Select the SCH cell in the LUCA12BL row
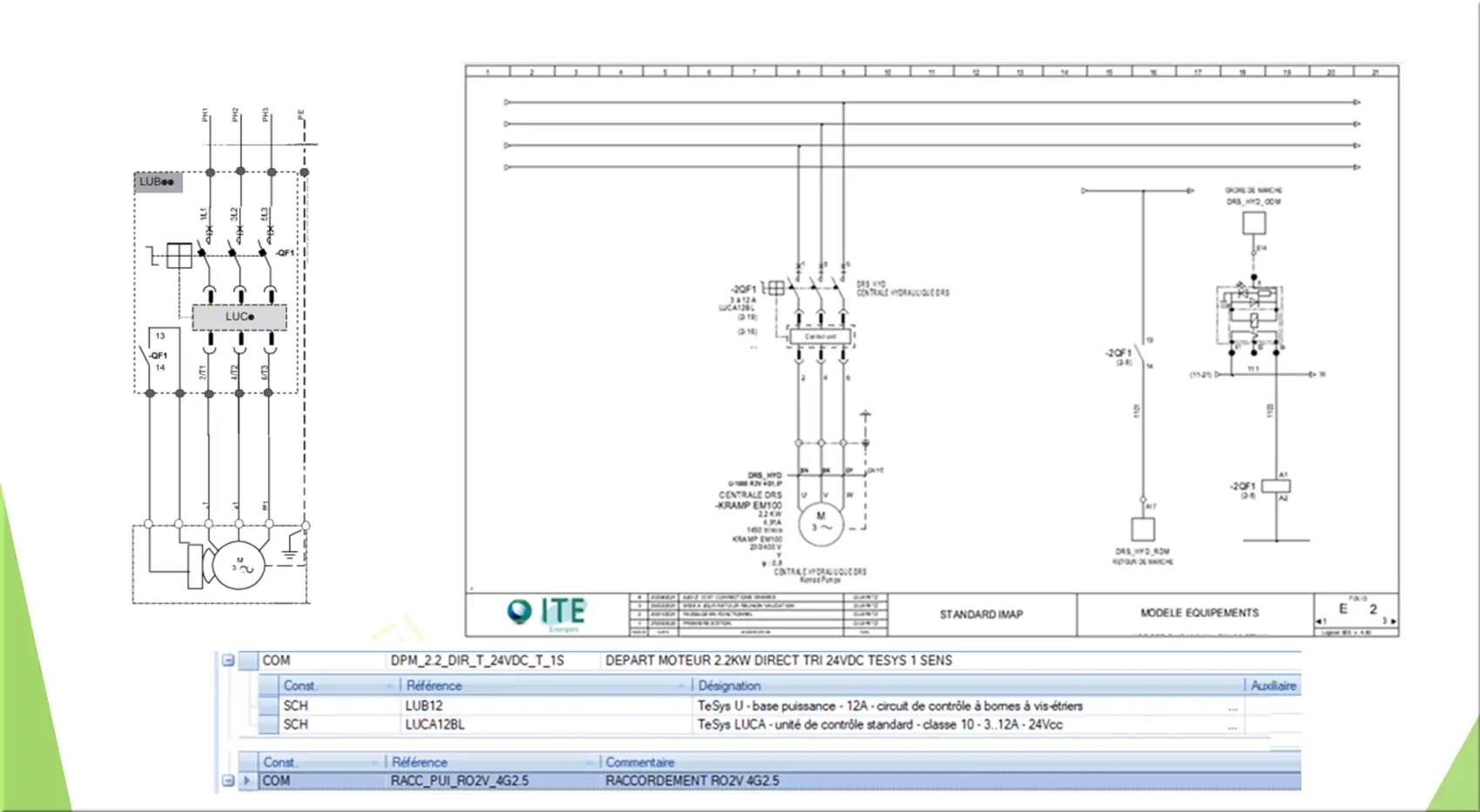This screenshot has width=1480, height=812. click(340, 724)
